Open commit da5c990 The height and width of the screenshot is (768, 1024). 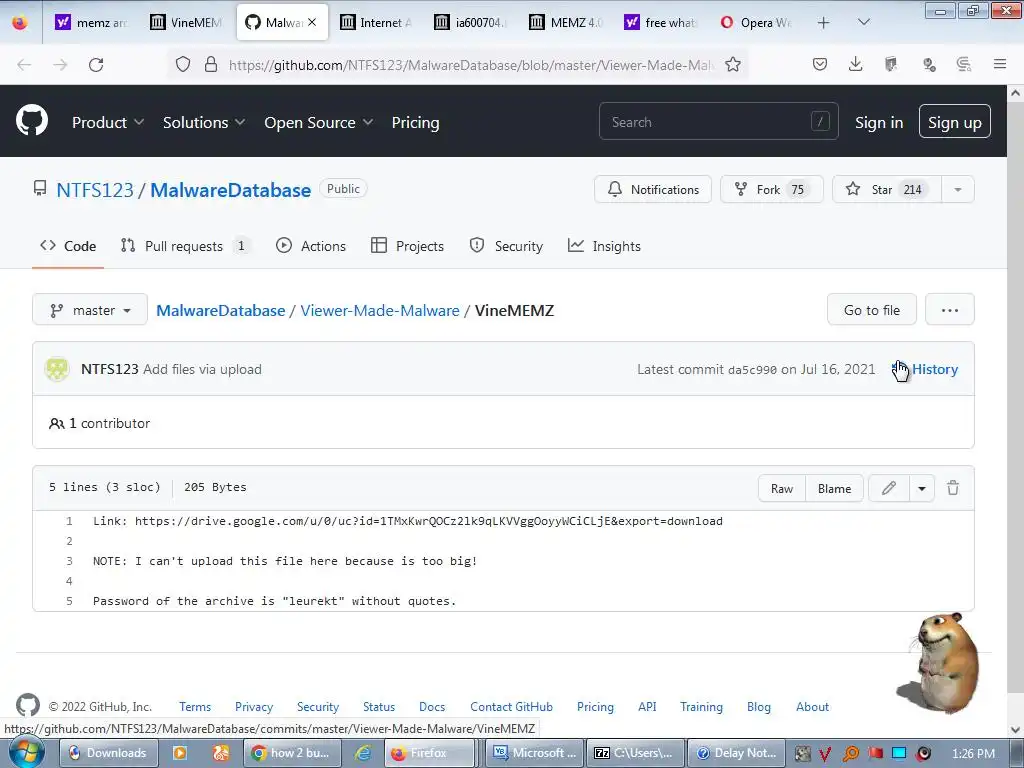click(752, 370)
